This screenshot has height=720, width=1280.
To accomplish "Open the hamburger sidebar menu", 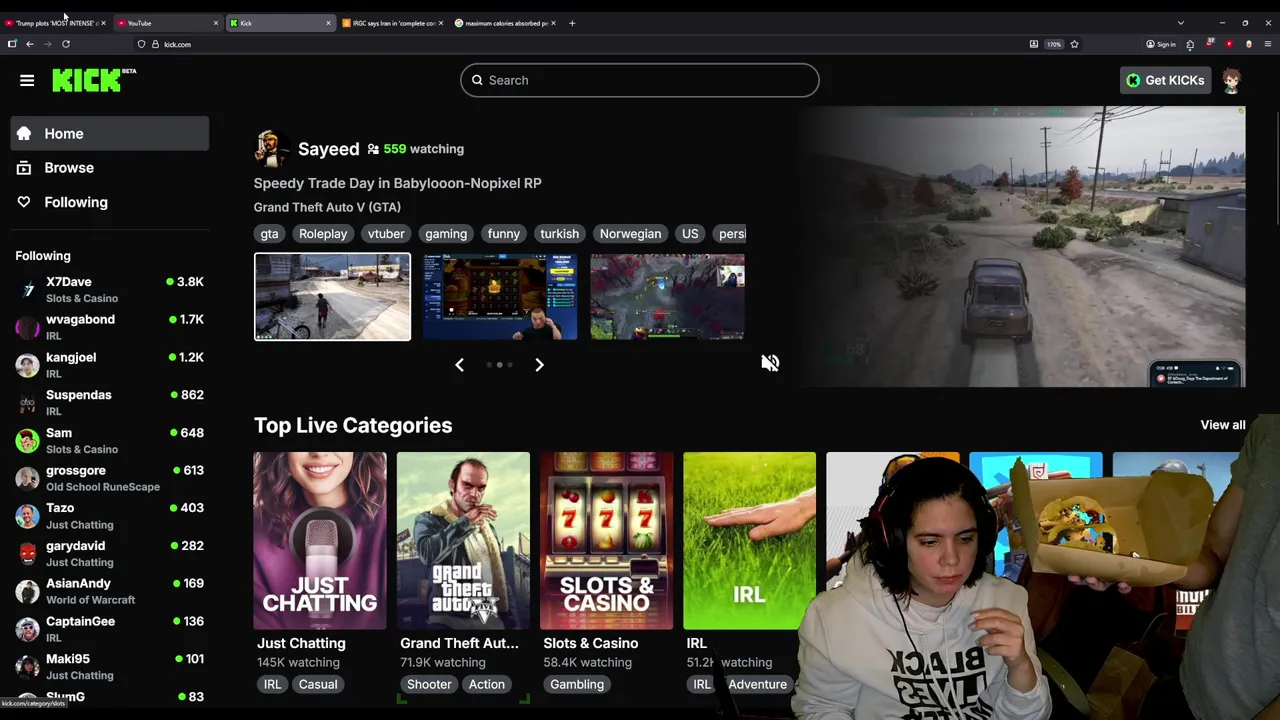I will tap(27, 80).
